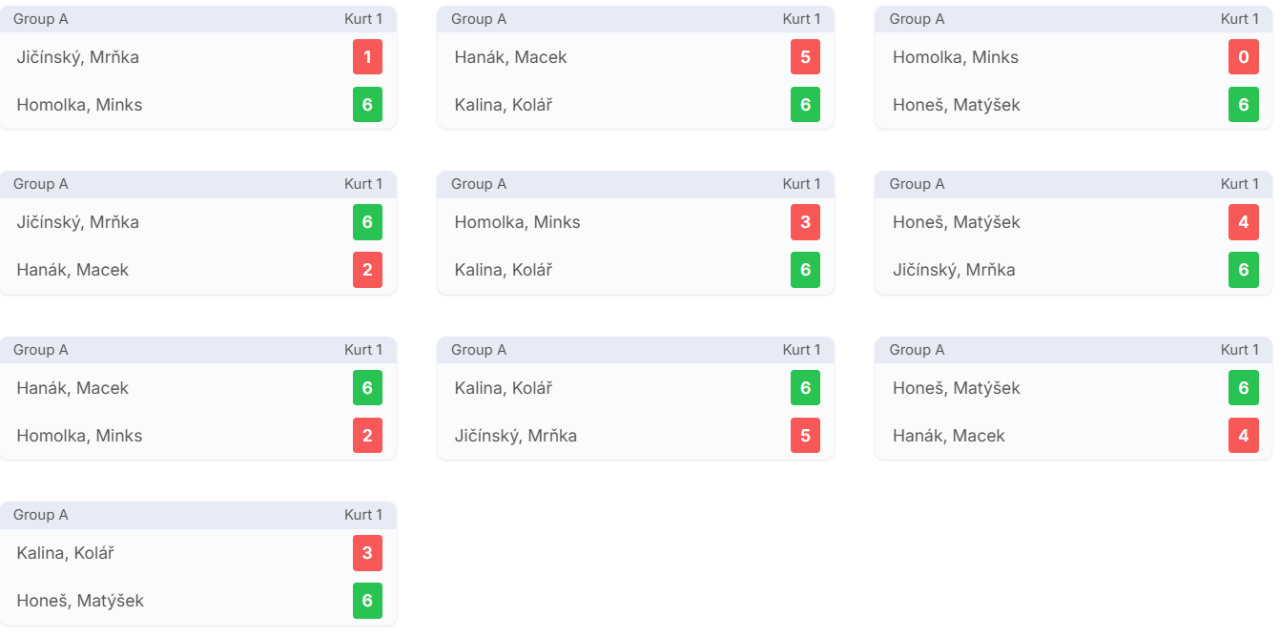This screenshot has width=1280, height=636.
Task: Click Kalina, Kolář's red score 3 badge
Action: [367, 553]
